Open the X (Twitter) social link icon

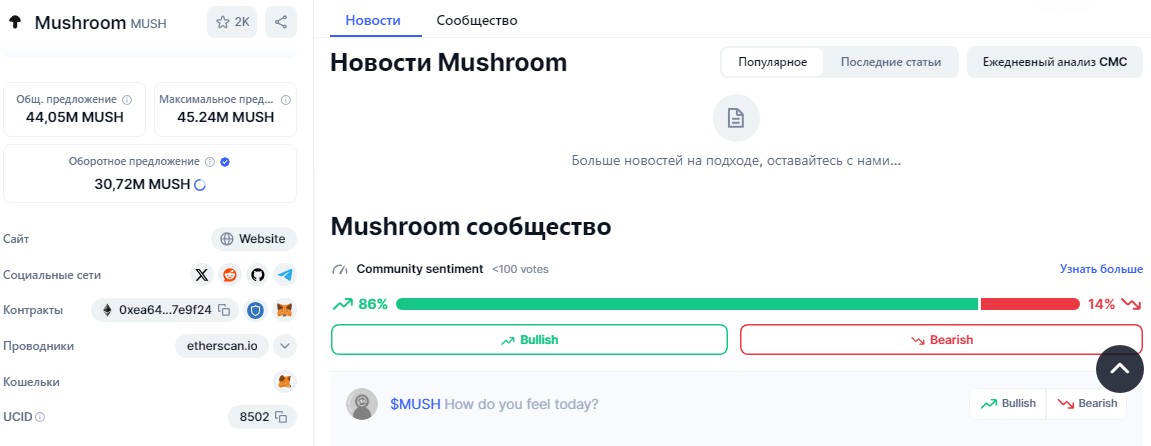tap(202, 275)
